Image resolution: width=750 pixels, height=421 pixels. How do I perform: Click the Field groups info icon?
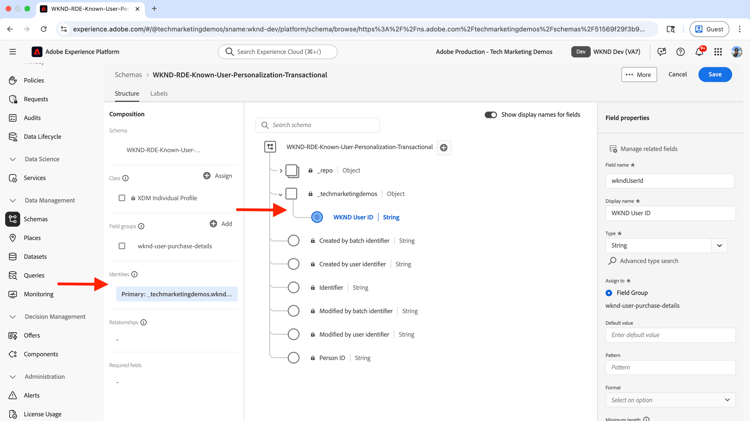coord(141,226)
